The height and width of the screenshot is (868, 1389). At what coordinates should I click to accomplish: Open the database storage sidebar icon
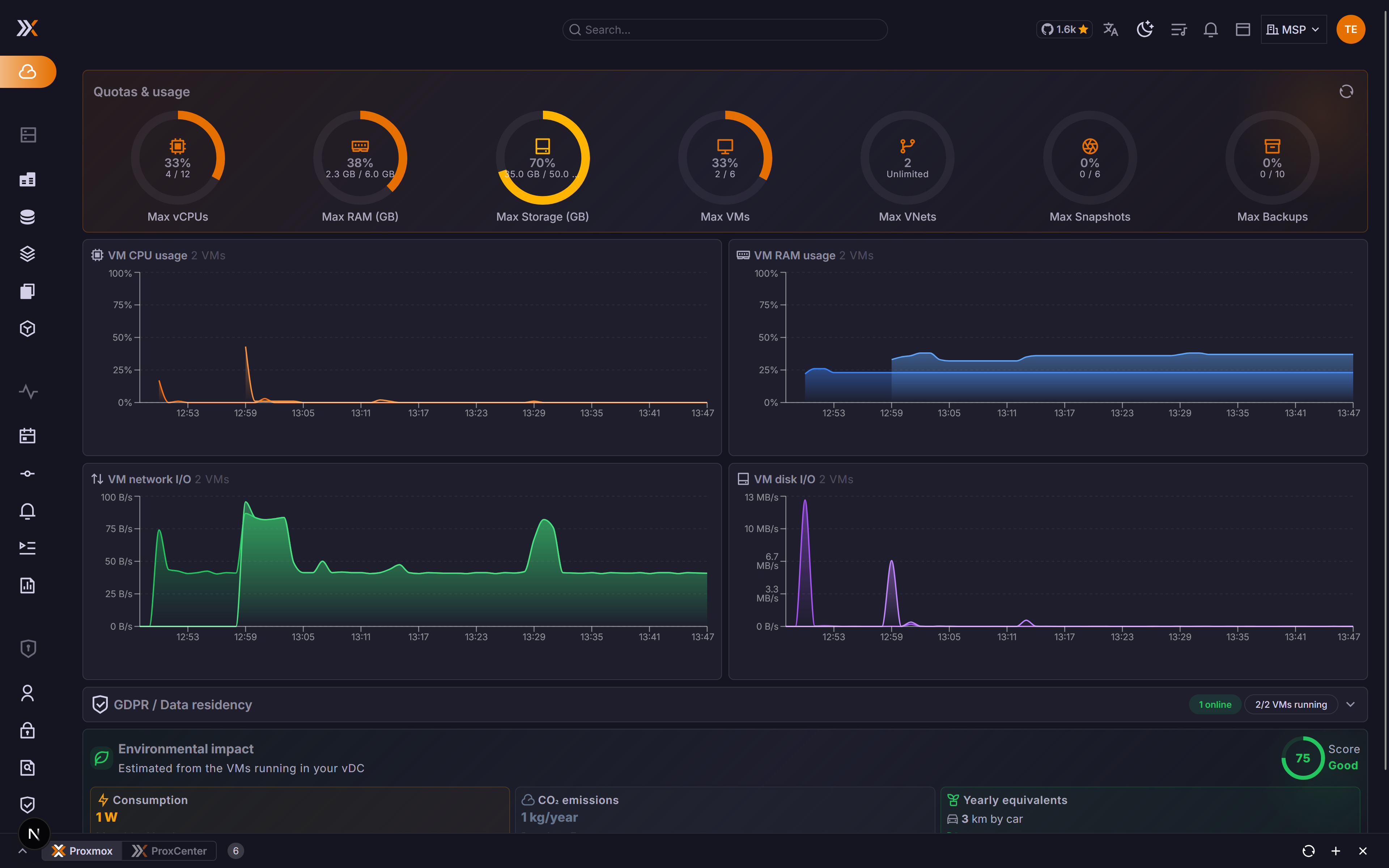(x=27, y=217)
